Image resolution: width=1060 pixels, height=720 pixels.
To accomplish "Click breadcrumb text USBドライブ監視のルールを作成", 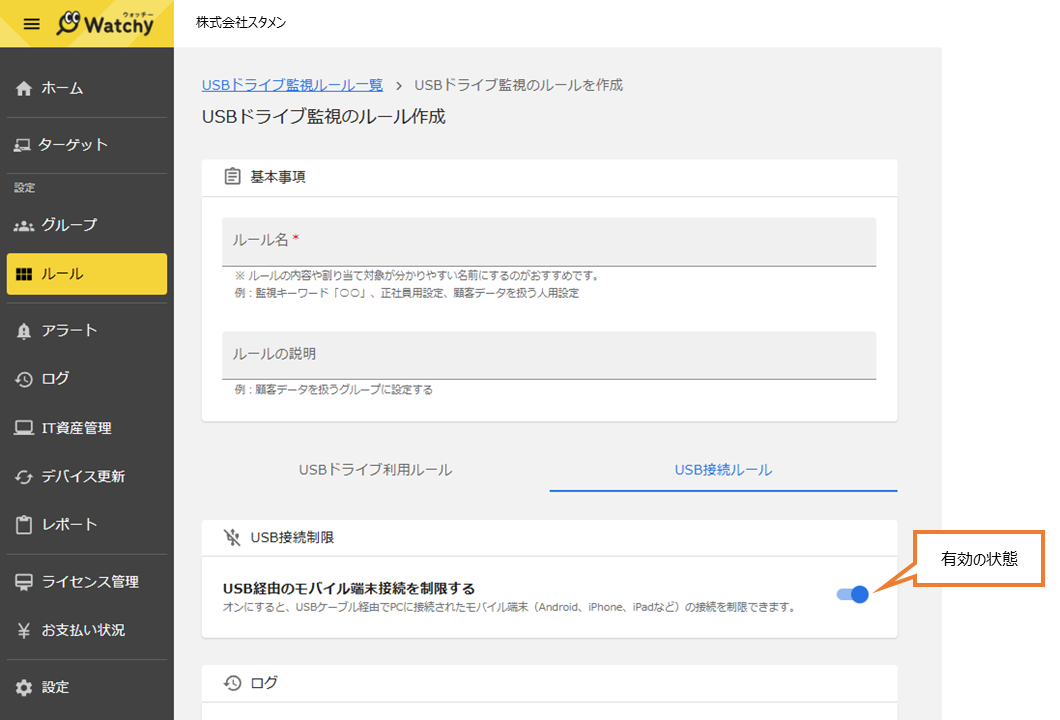I will click(519, 85).
